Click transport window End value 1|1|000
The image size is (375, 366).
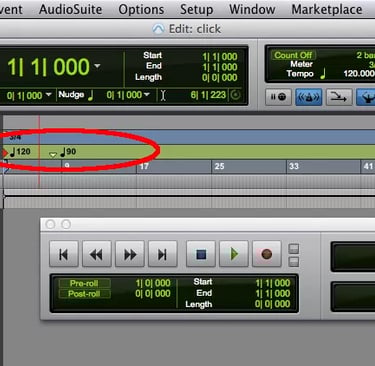point(272,293)
